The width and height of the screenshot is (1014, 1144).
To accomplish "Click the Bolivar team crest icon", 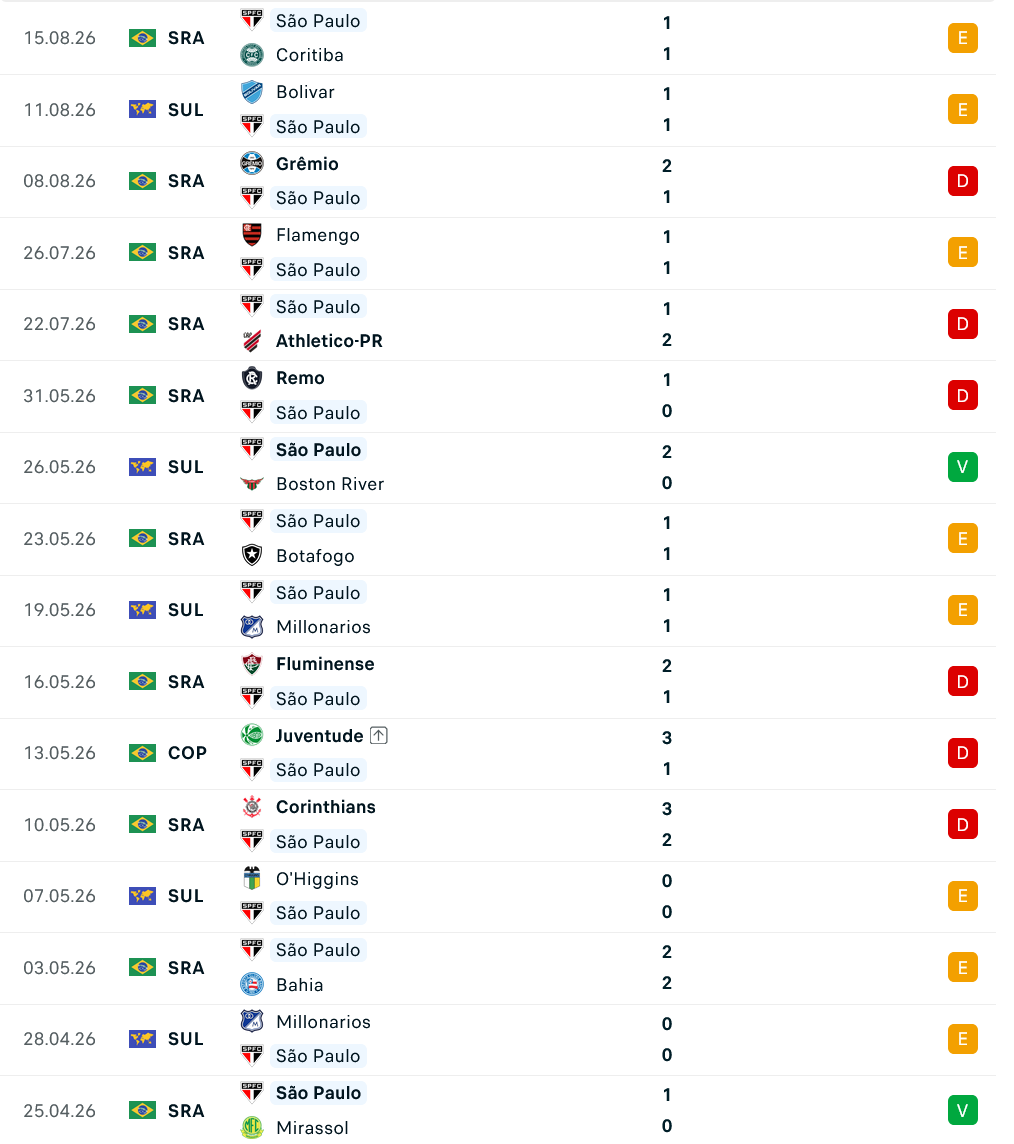I will click(x=252, y=92).
